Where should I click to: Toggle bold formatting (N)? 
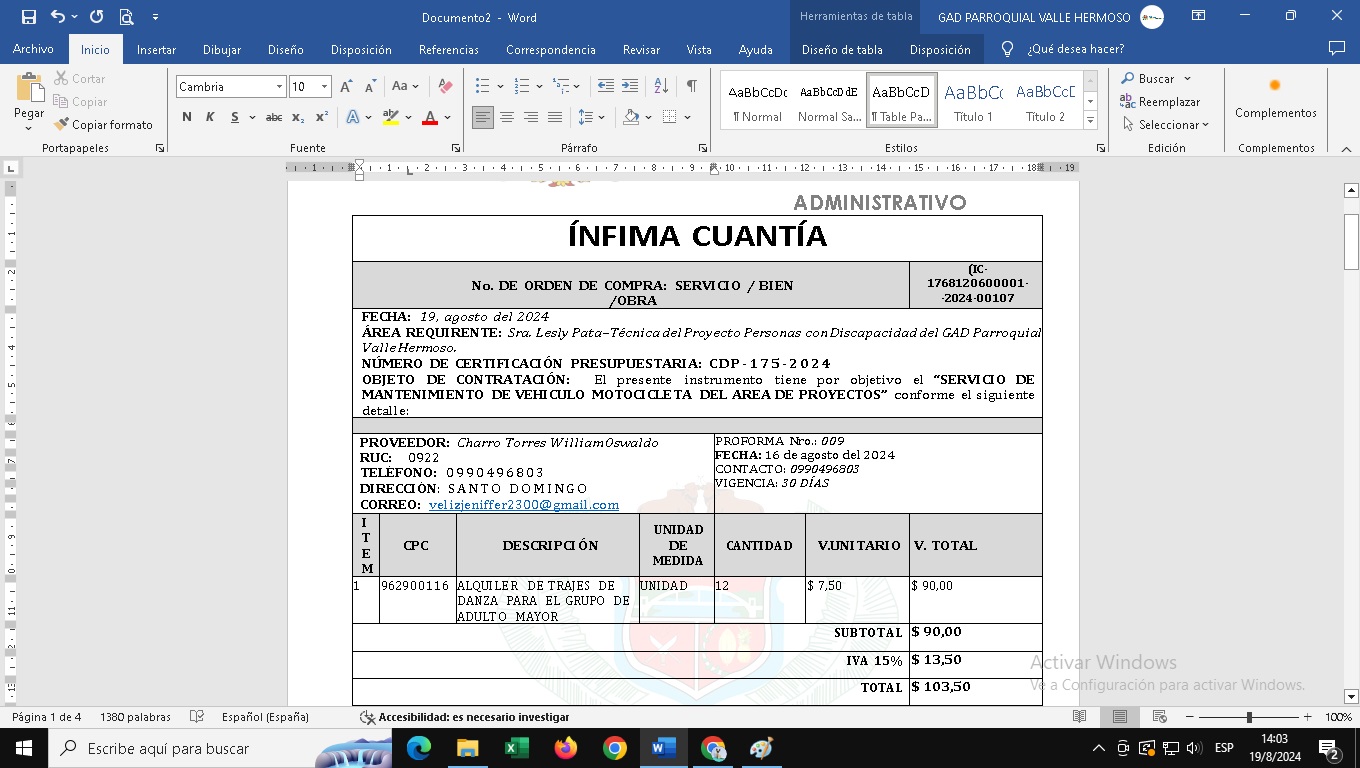click(x=187, y=118)
